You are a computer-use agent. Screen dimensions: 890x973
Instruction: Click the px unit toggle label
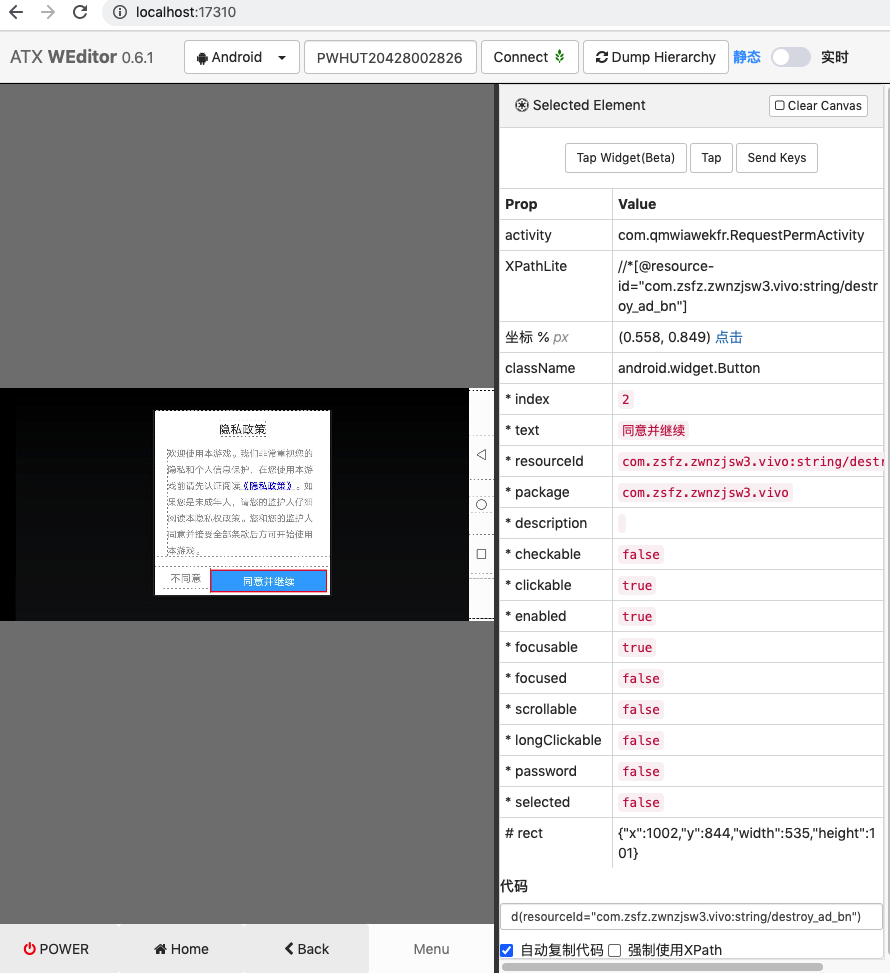pos(560,337)
